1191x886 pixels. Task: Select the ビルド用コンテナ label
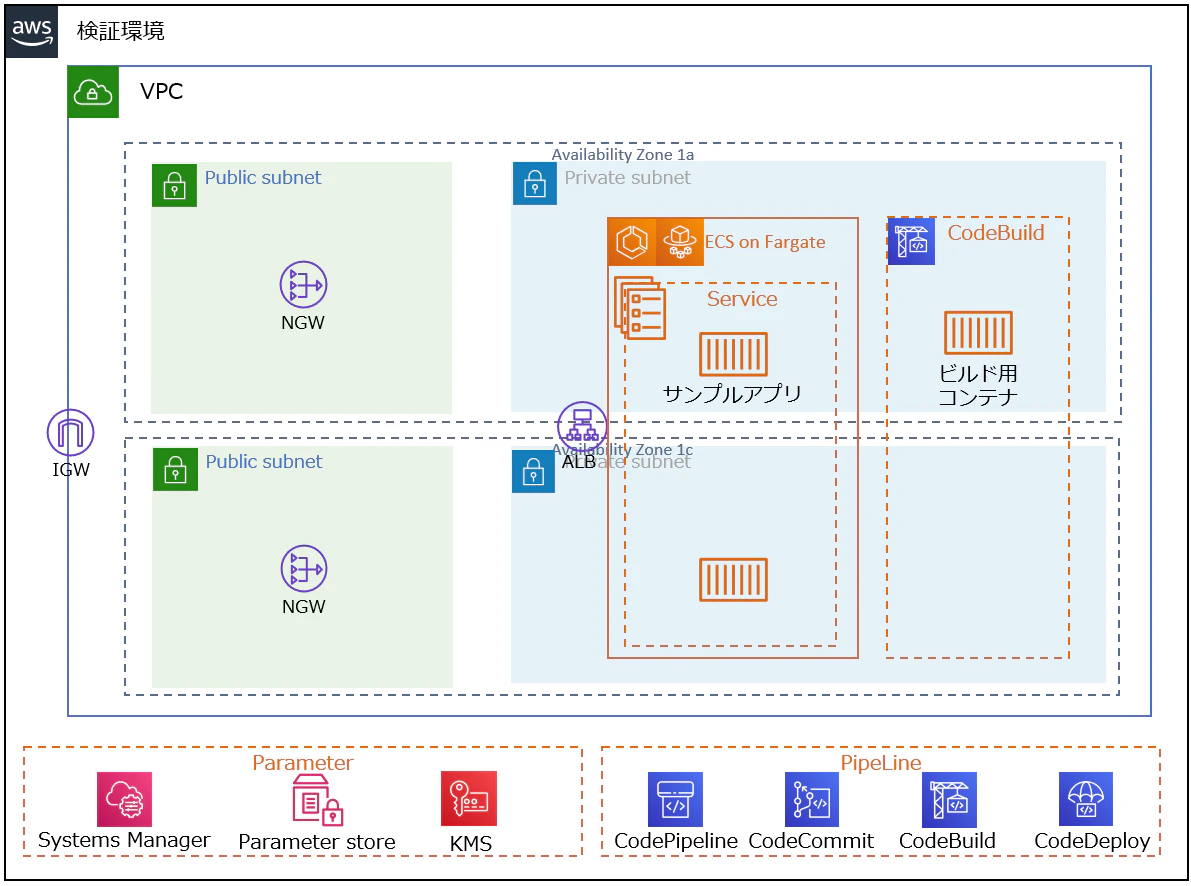(978, 385)
